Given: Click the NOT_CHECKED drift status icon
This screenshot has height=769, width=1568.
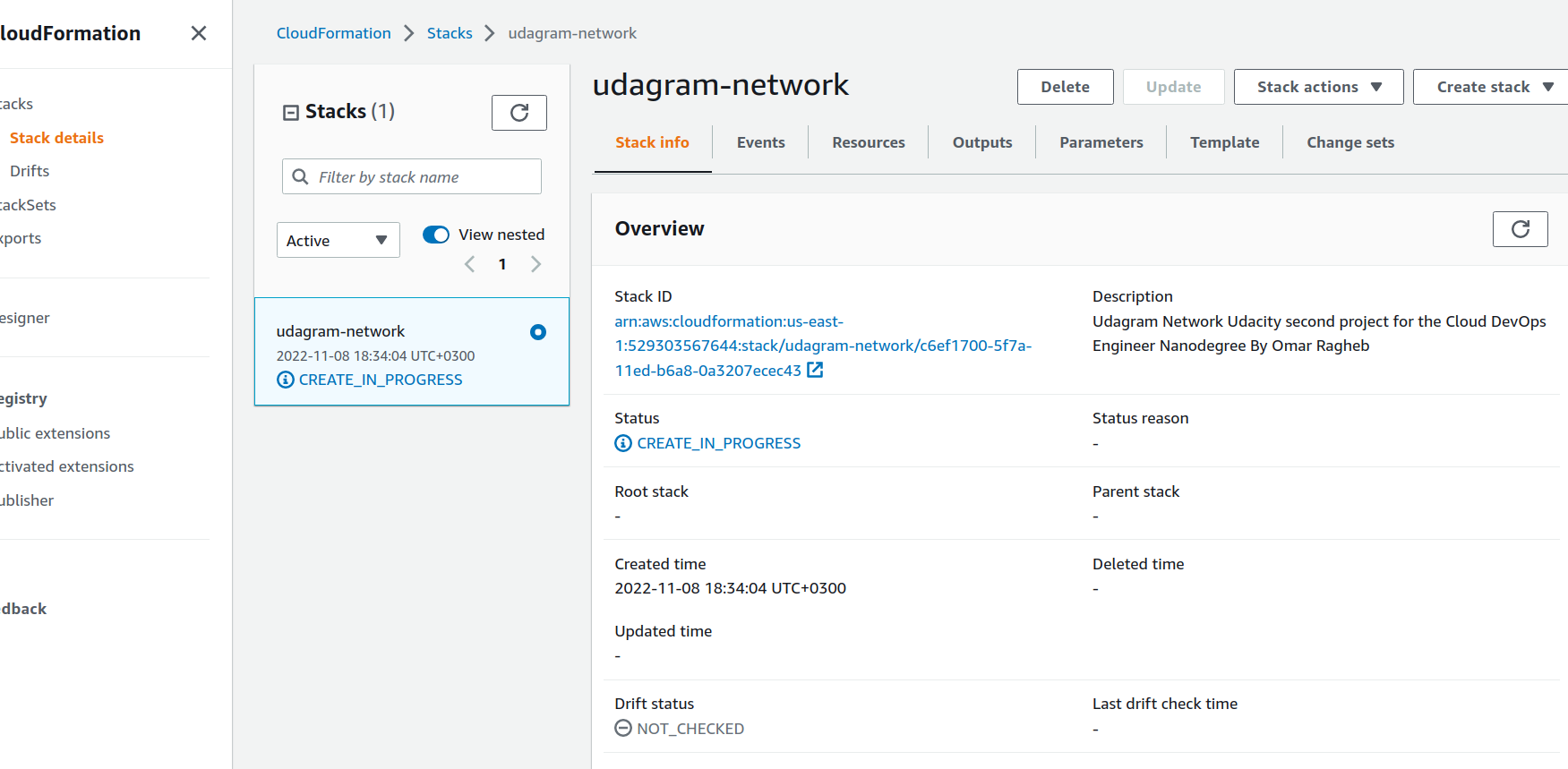Looking at the screenshot, I should (x=623, y=729).
